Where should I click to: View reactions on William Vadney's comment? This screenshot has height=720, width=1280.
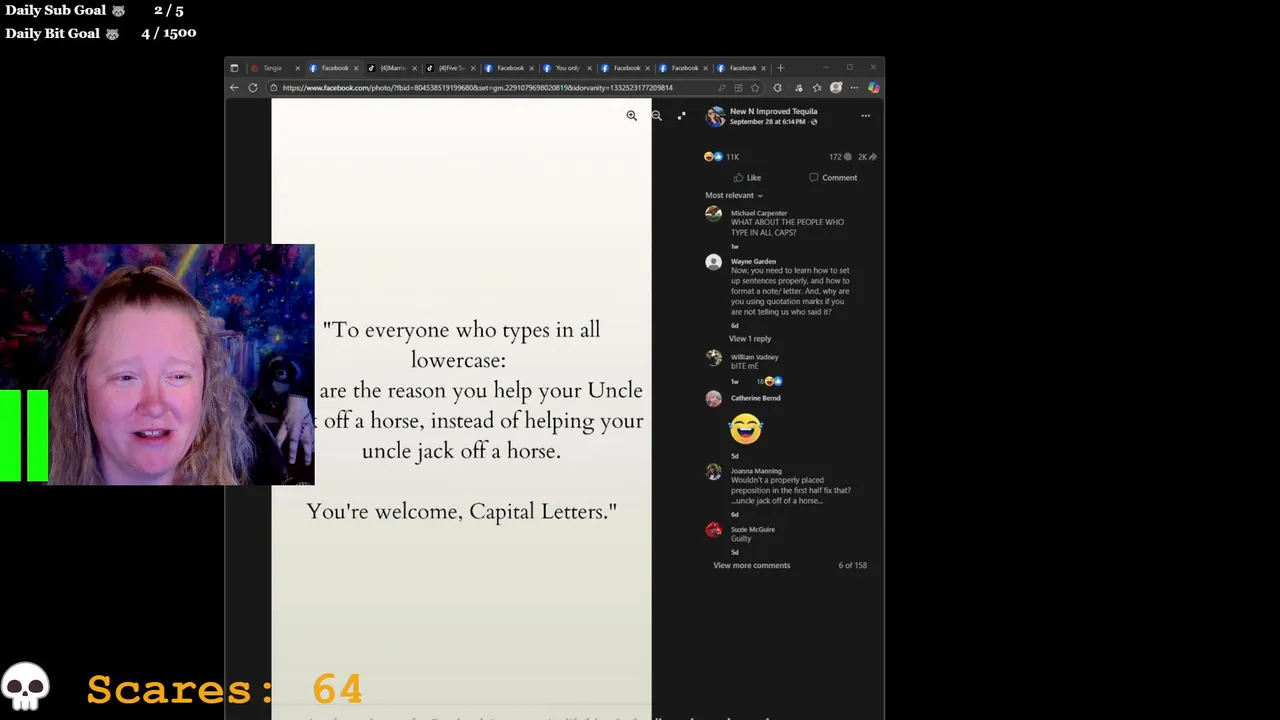click(769, 381)
